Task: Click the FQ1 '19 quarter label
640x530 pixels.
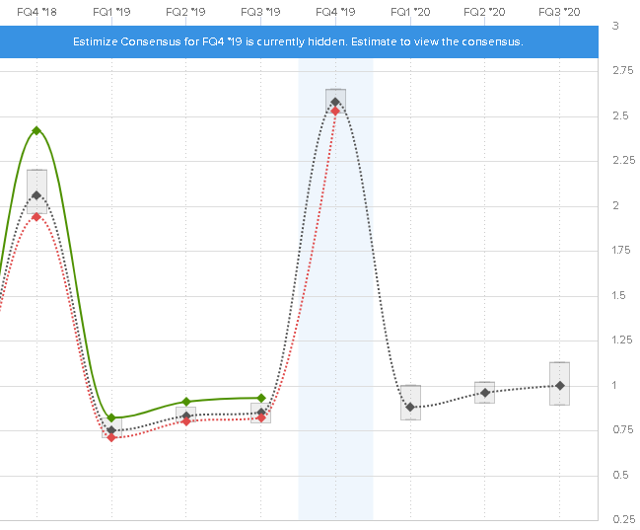Action: [111, 12]
